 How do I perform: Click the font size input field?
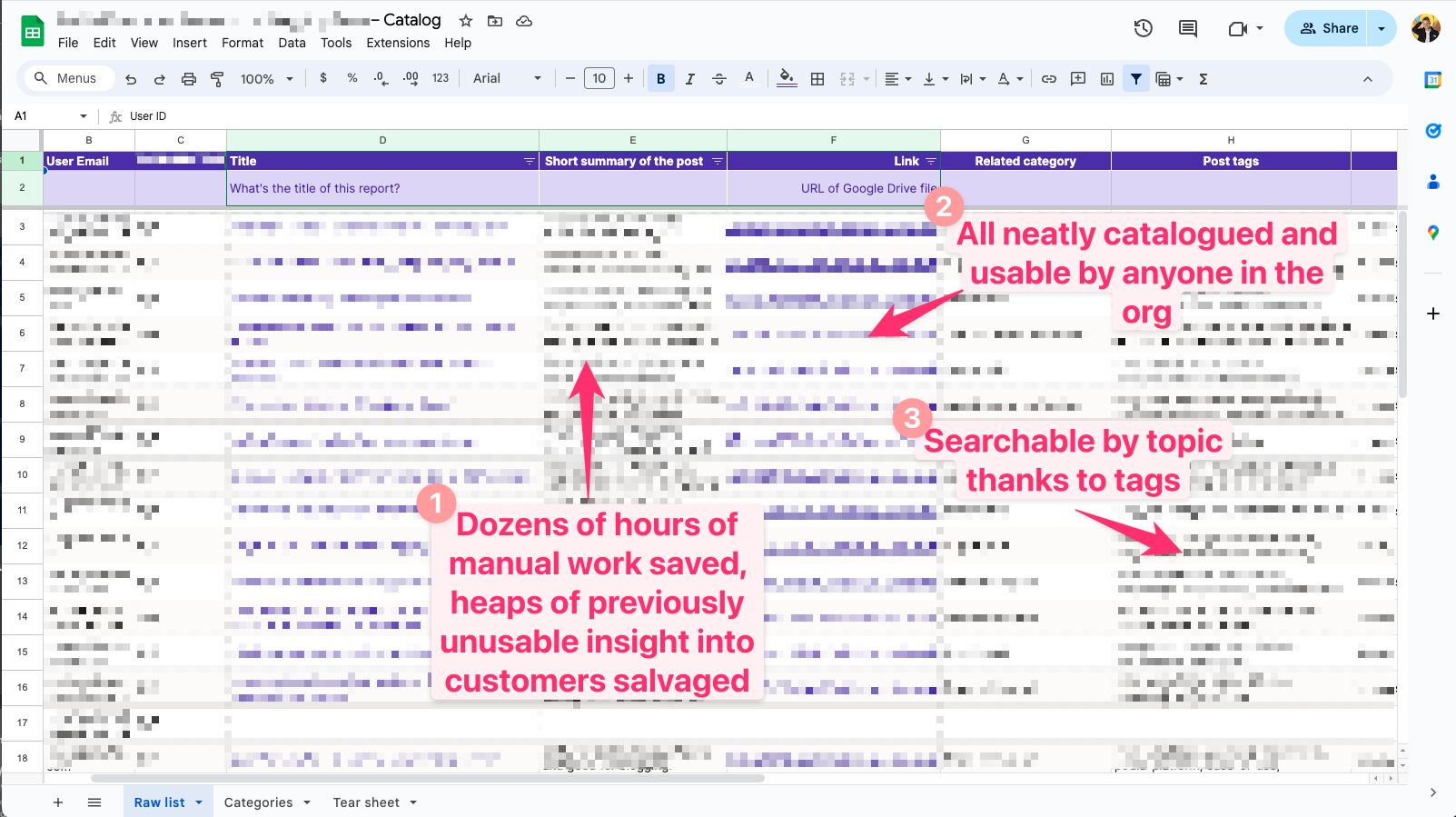coord(599,79)
